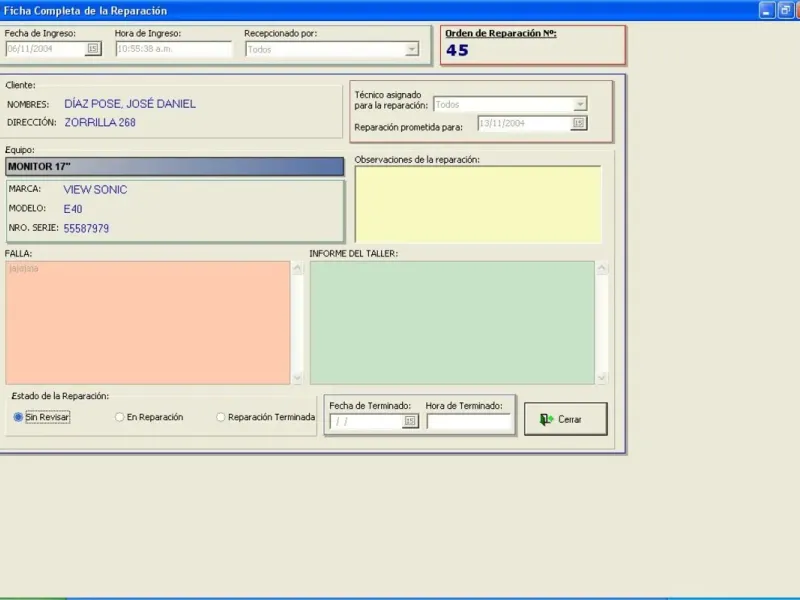Click the yellow Observaciones de la reparación box
This screenshot has height=600, width=800.
pyautogui.click(x=478, y=204)
